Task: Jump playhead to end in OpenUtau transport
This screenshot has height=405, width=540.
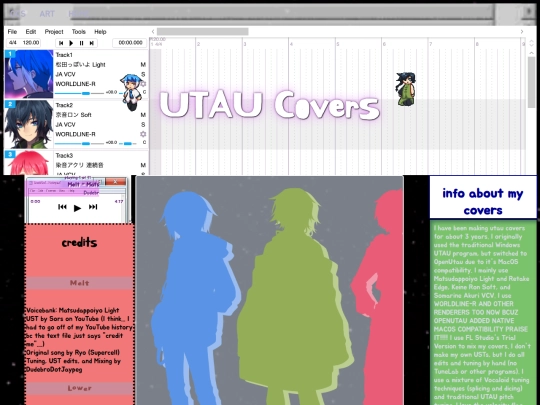Action: coord(92,43)
